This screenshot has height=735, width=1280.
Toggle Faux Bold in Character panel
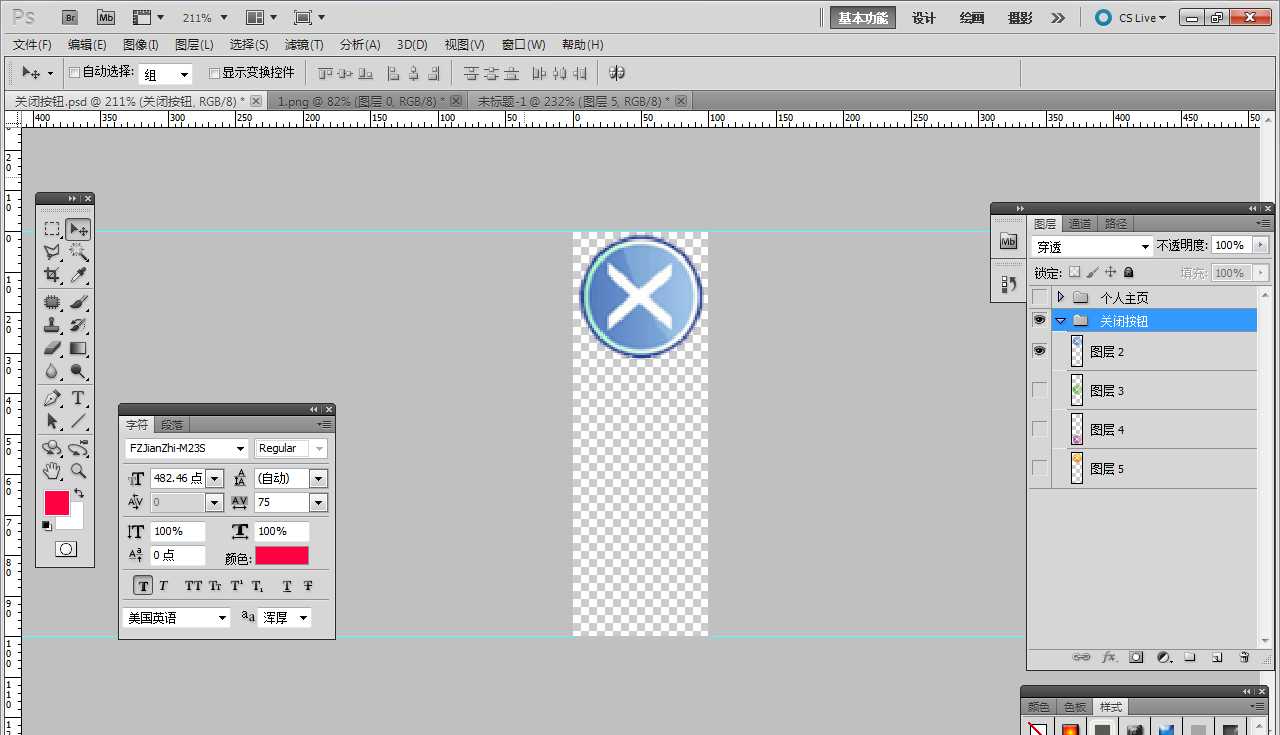click(x=143, y=585)
